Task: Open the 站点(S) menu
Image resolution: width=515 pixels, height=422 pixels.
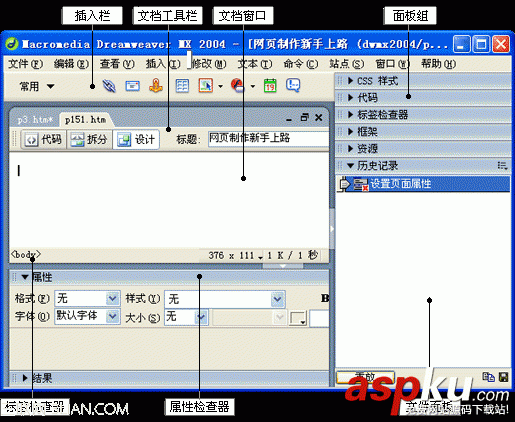Action: tap(347, 64)
